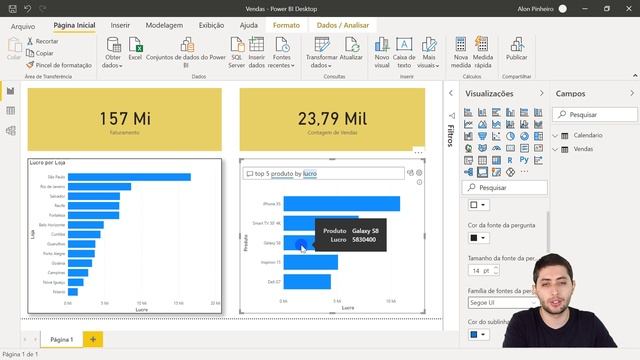Select the R script visual
This screenshot has height=360, width=640.
click(x=510, y=160)
